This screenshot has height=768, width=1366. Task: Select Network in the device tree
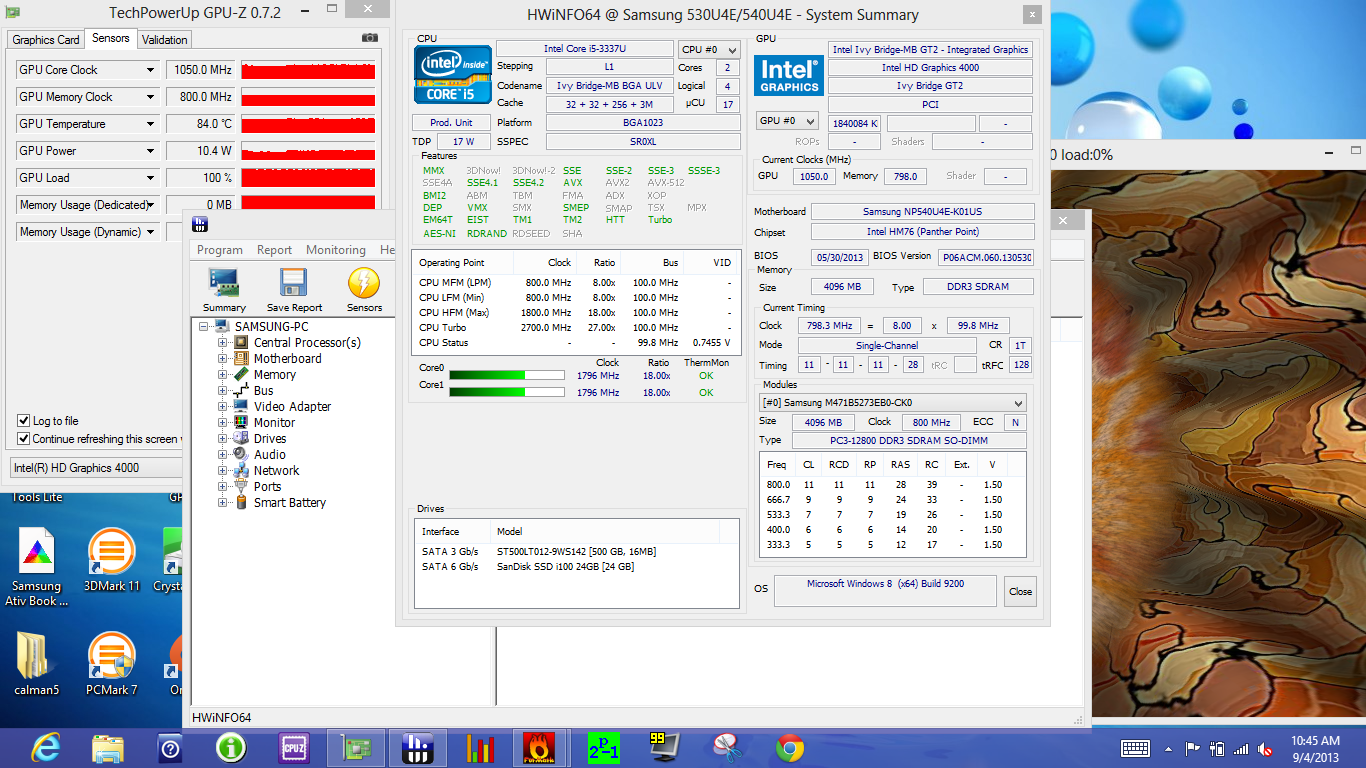(276, 471)
